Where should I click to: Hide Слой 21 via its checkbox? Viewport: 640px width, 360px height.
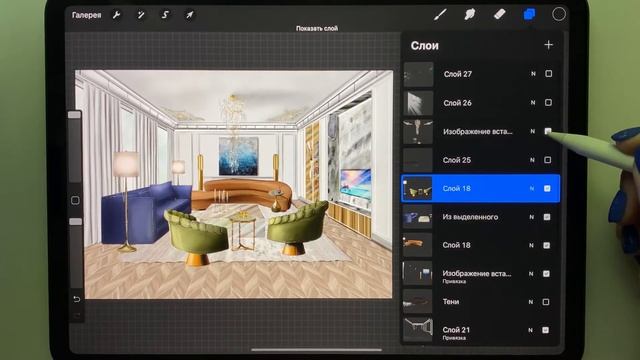click(545, 330)
